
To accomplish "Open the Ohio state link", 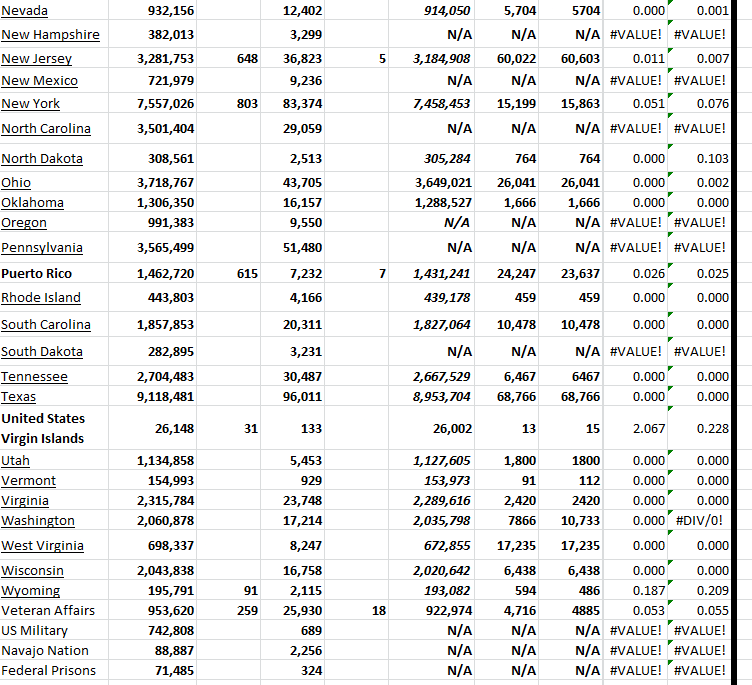I will [16, 183].
